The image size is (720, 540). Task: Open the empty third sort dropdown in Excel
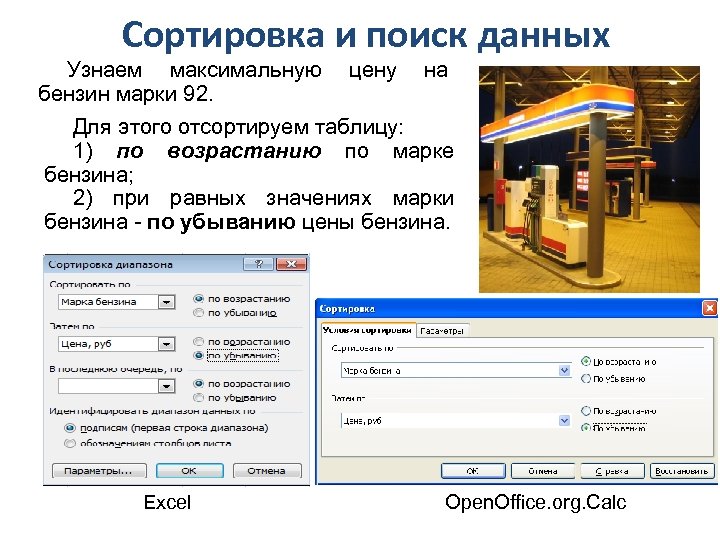coord(166,386)
